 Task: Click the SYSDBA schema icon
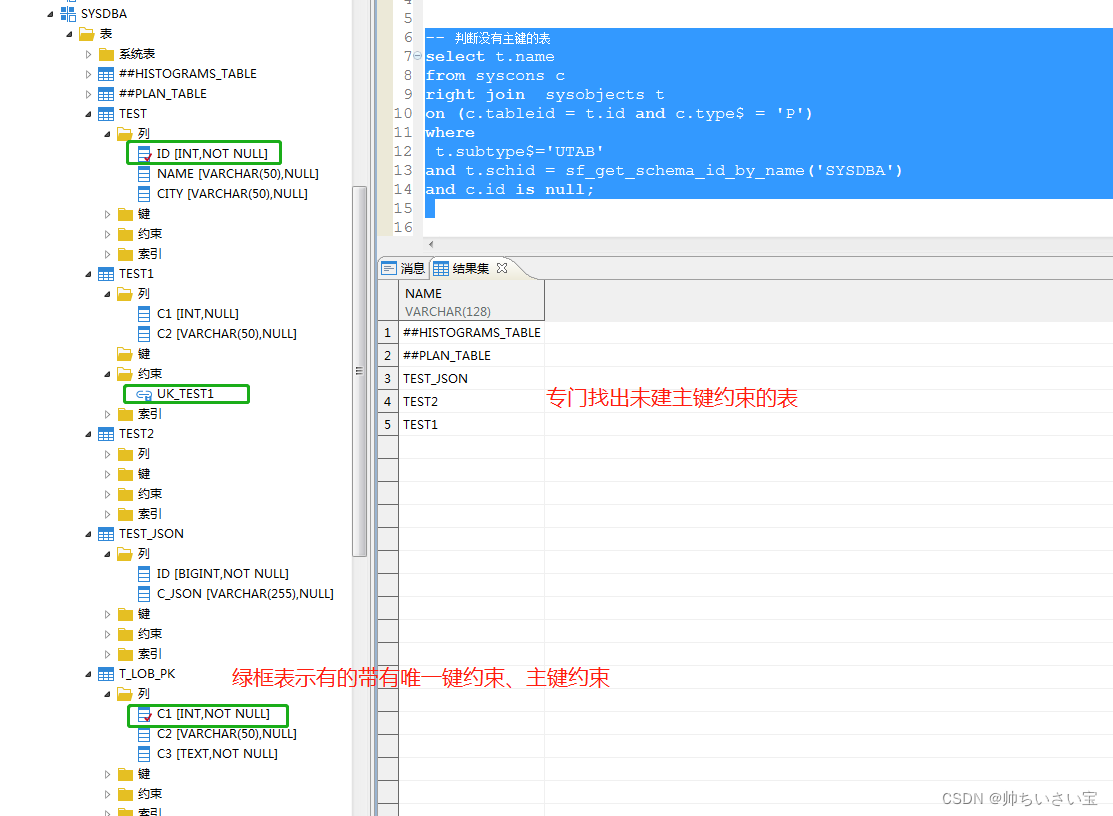coord(68,13)
